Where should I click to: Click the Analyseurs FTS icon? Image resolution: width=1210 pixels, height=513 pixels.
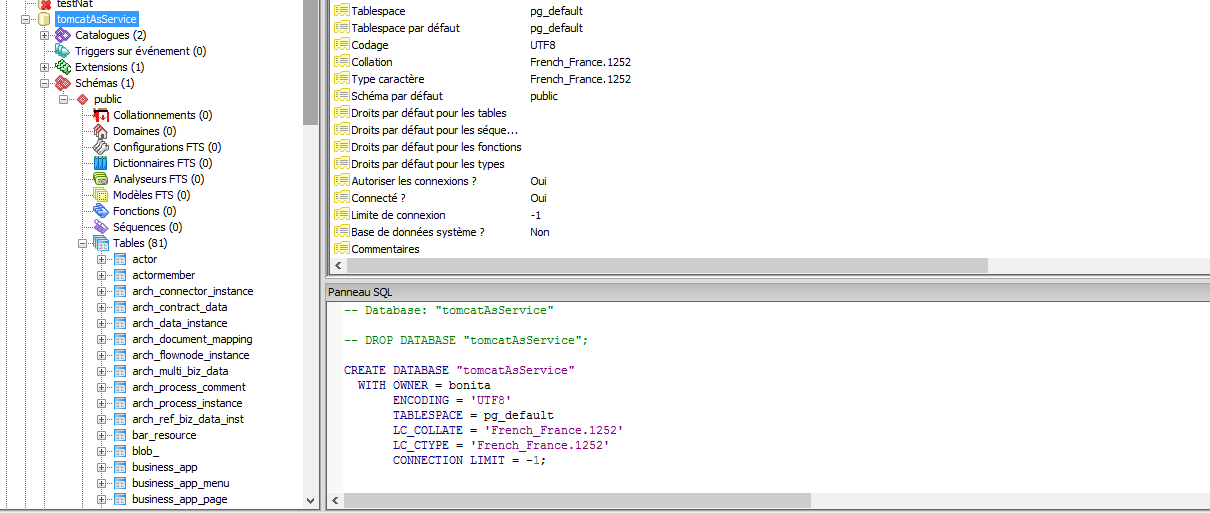point(100,179)
